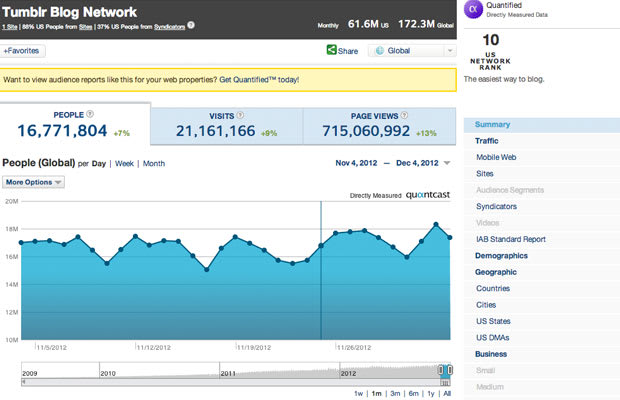Click the Syndicators link in header
The height and width of the screenshot is (400, 620).
(169, 27)
